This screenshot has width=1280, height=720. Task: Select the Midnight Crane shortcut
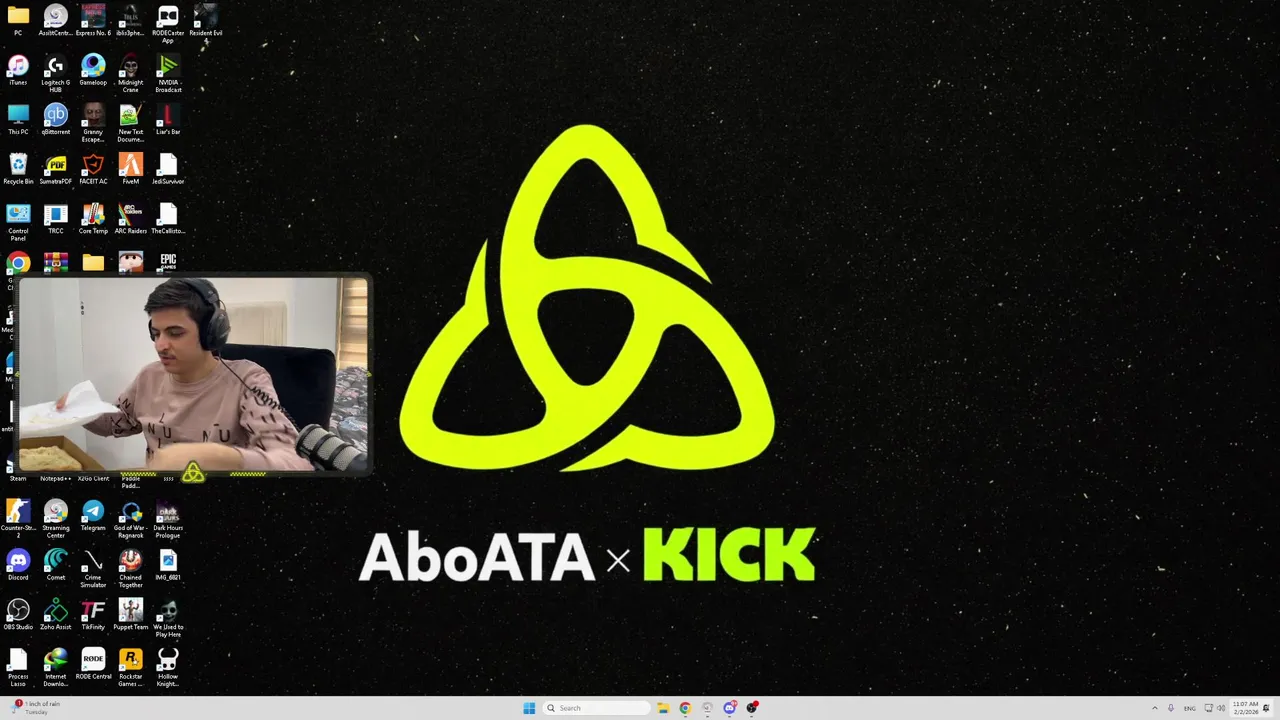(x=131, y=74)
